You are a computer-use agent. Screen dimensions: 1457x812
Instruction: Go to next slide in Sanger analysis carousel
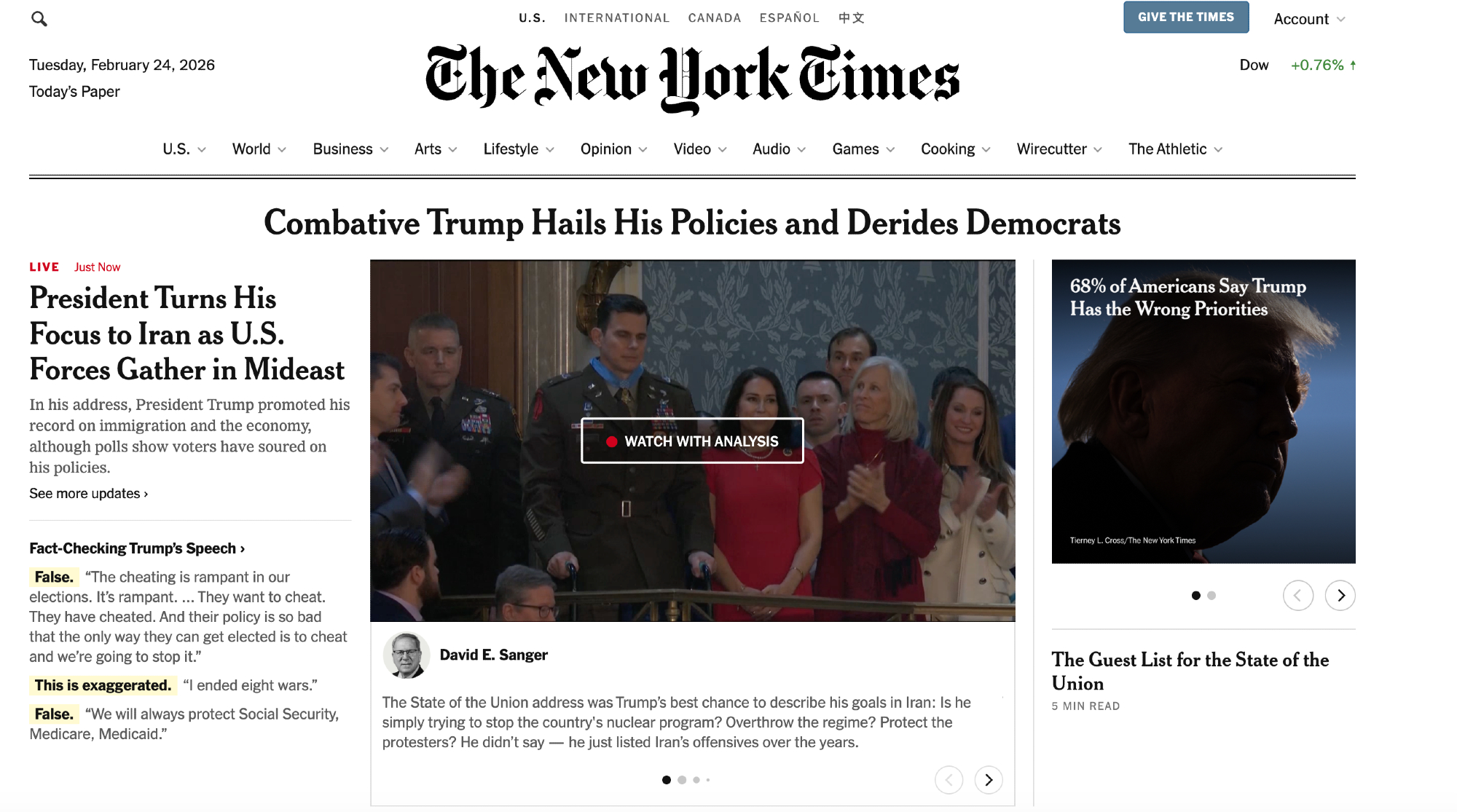click(989, 780)
